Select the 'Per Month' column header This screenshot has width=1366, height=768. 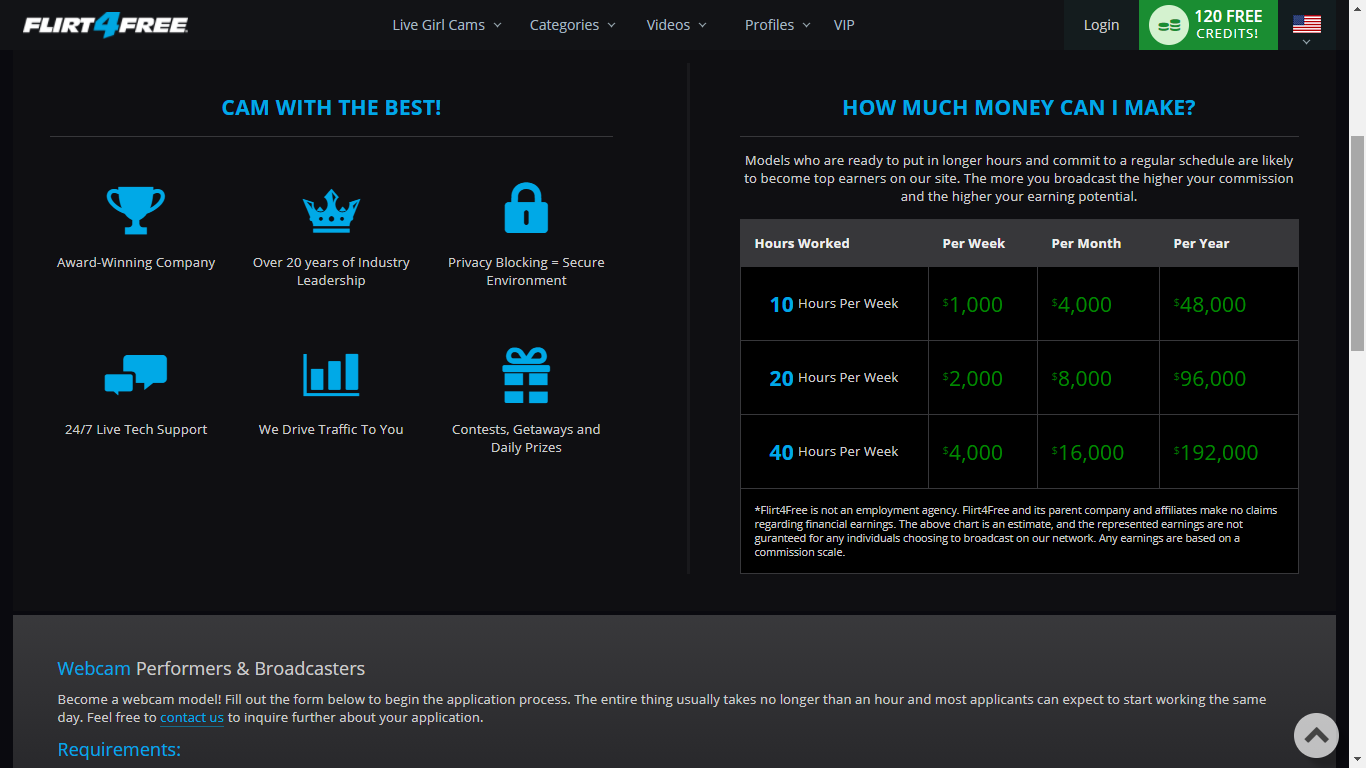point(1086,243)
